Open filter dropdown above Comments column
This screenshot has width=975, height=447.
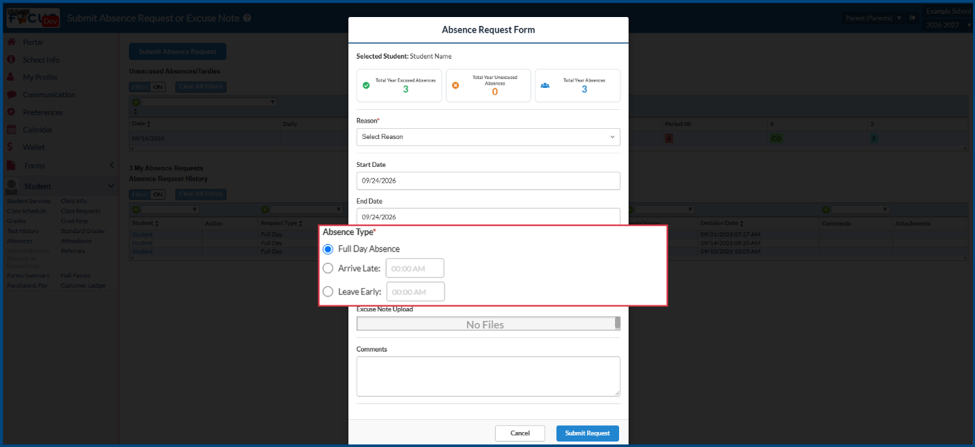860,210
